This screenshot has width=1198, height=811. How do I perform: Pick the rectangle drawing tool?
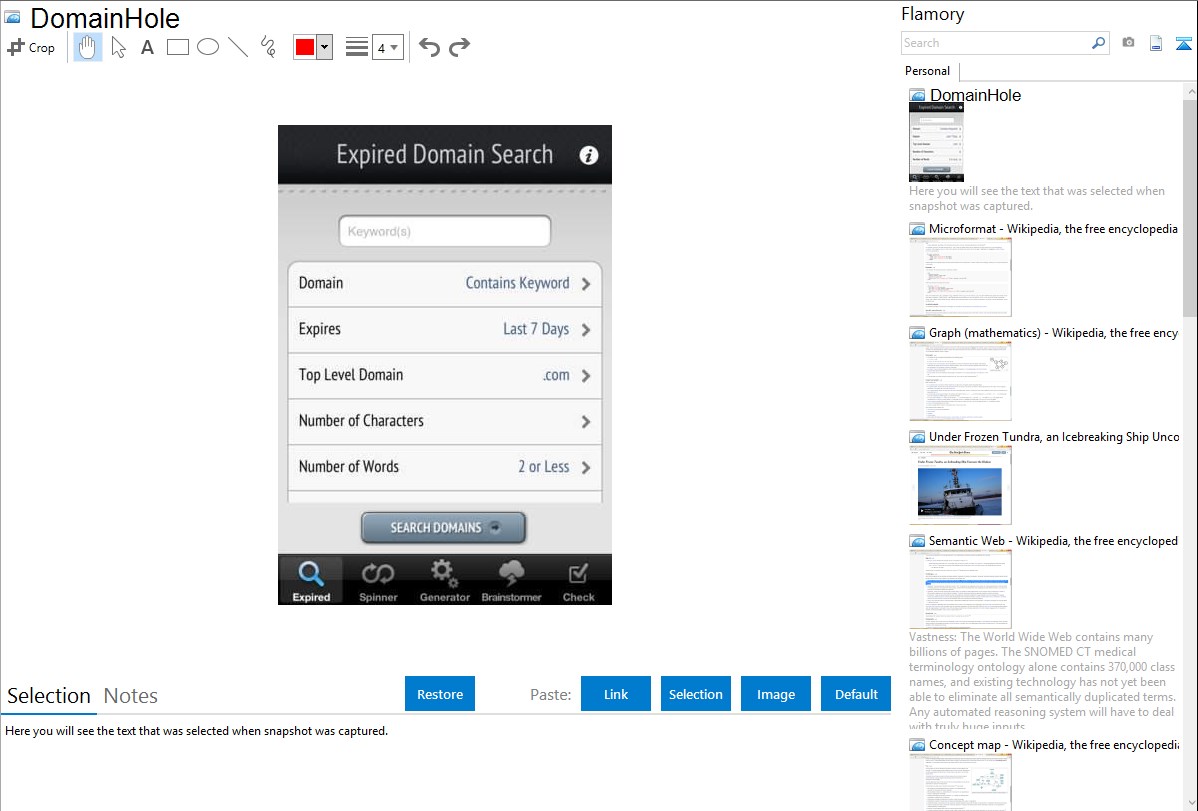(177, 47)
